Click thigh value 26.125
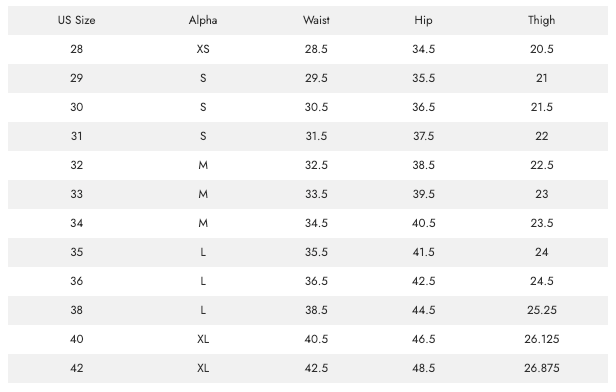The width and height of the screenshot is (616, 392). [541, 339]
